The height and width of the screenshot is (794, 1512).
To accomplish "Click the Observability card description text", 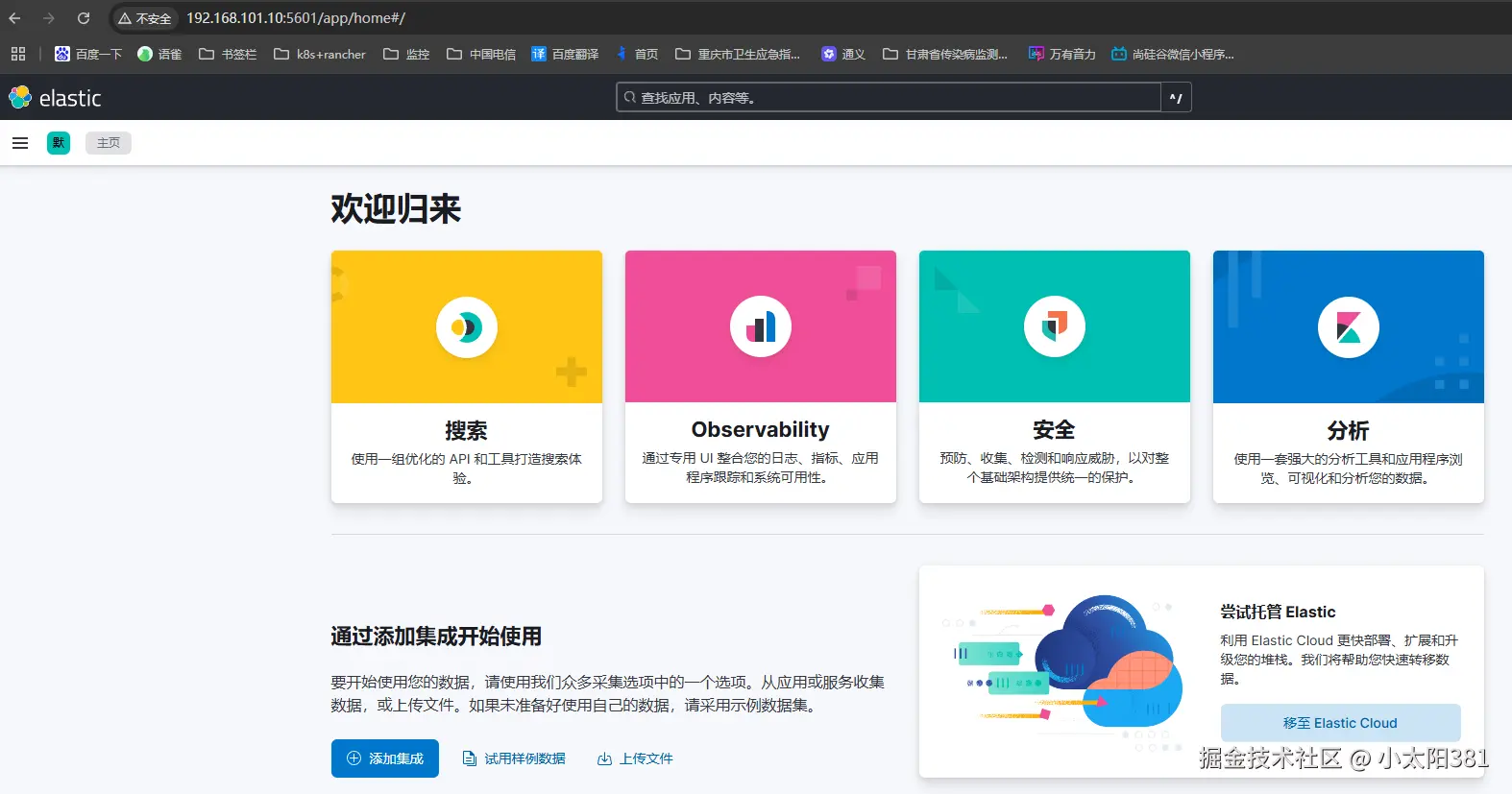I will tap(761, 468).
